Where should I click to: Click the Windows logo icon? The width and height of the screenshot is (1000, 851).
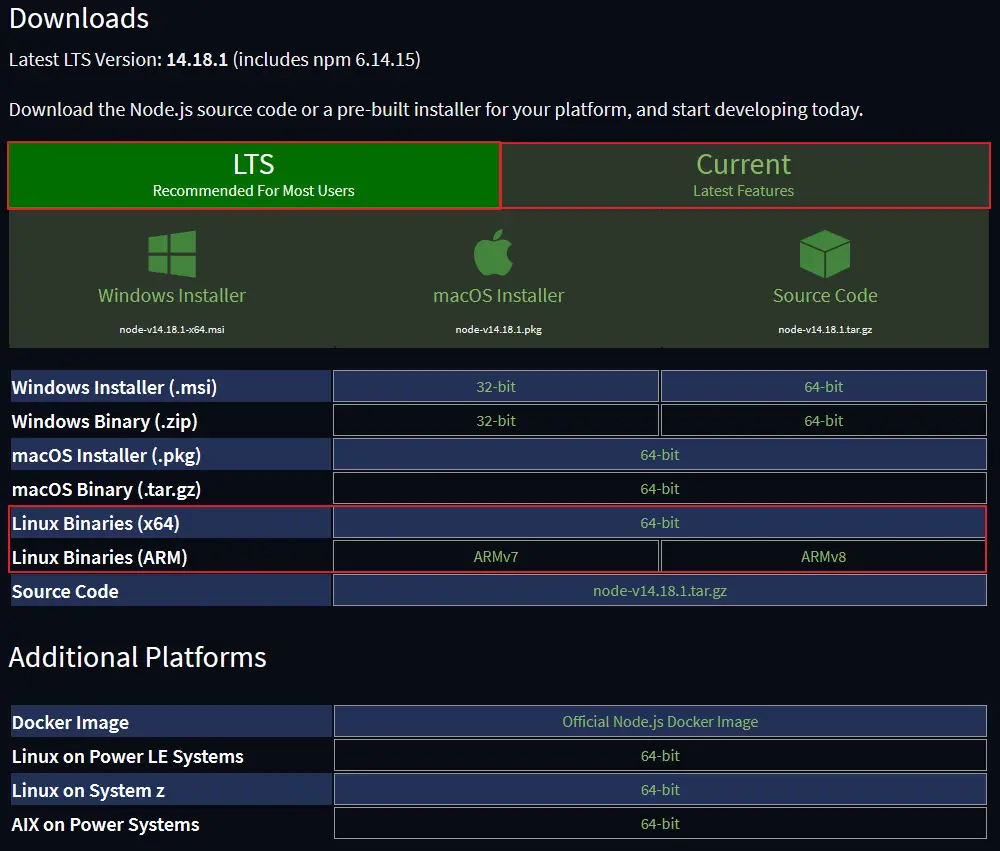(172, 254)
